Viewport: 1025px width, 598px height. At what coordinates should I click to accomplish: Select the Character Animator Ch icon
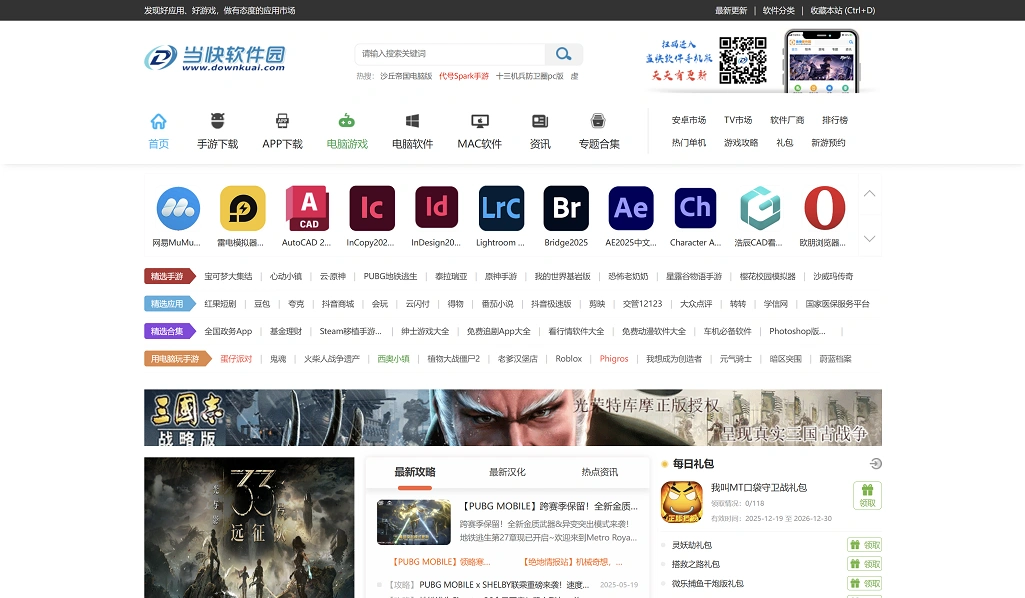point(694,208)
